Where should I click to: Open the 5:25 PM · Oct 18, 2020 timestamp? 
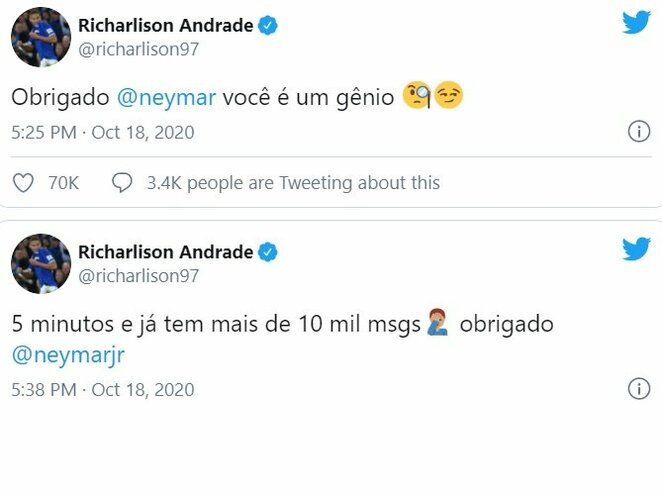pos(103,132)
